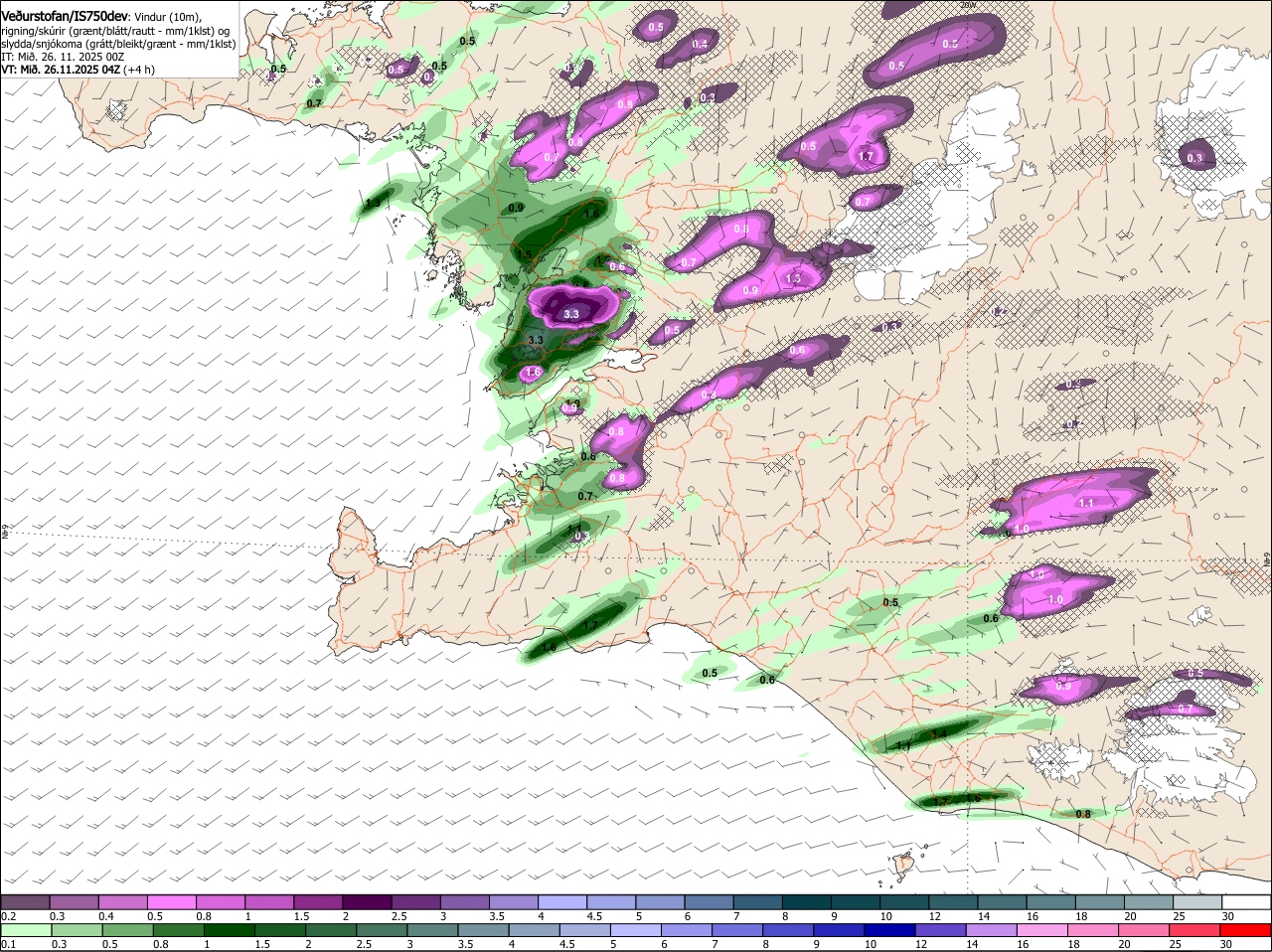Click the 0.3 value on the eastern glacier

[1195, 158]
